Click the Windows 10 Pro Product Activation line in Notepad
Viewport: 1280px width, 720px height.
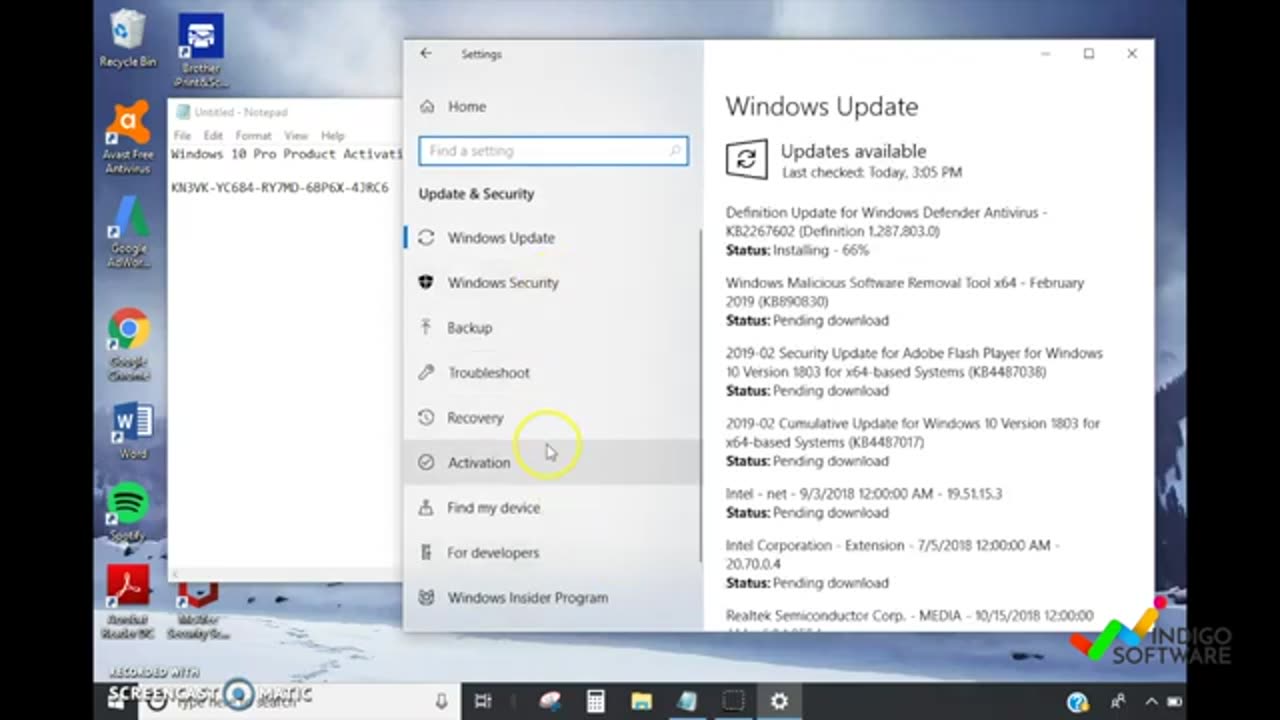[x=286, y=154]
